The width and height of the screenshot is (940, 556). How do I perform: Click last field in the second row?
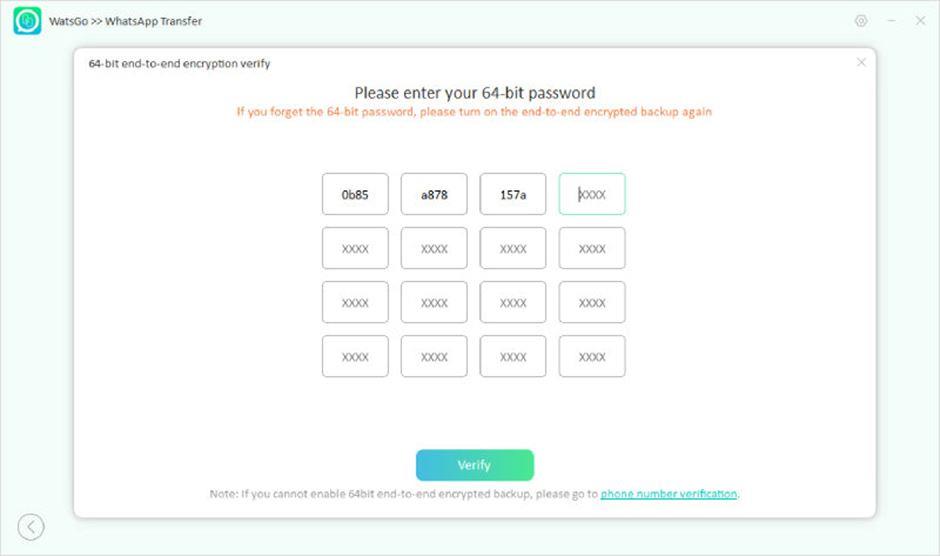pos(592,248)
